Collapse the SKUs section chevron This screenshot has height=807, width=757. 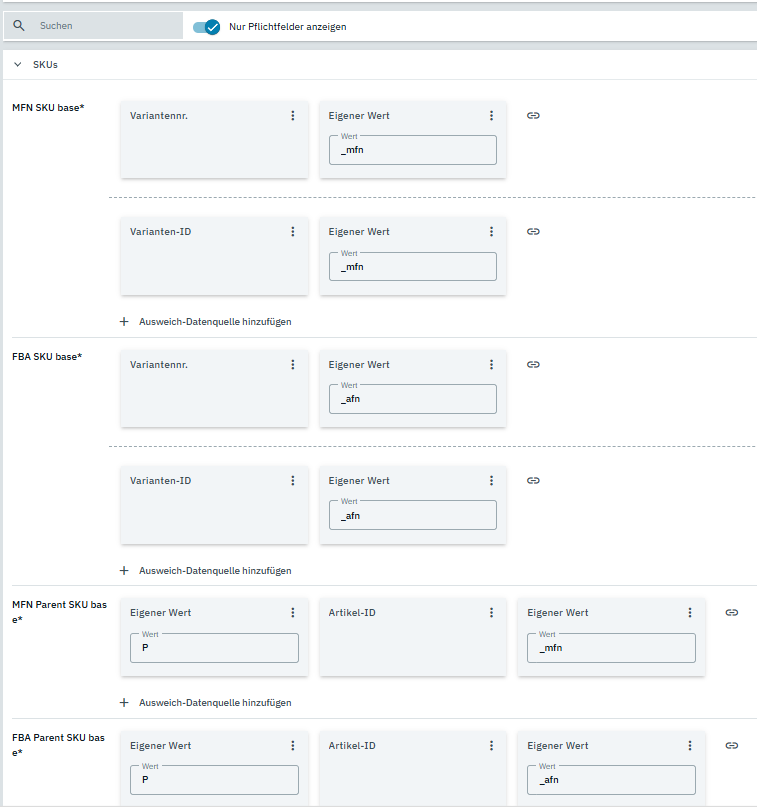(17, 65)
